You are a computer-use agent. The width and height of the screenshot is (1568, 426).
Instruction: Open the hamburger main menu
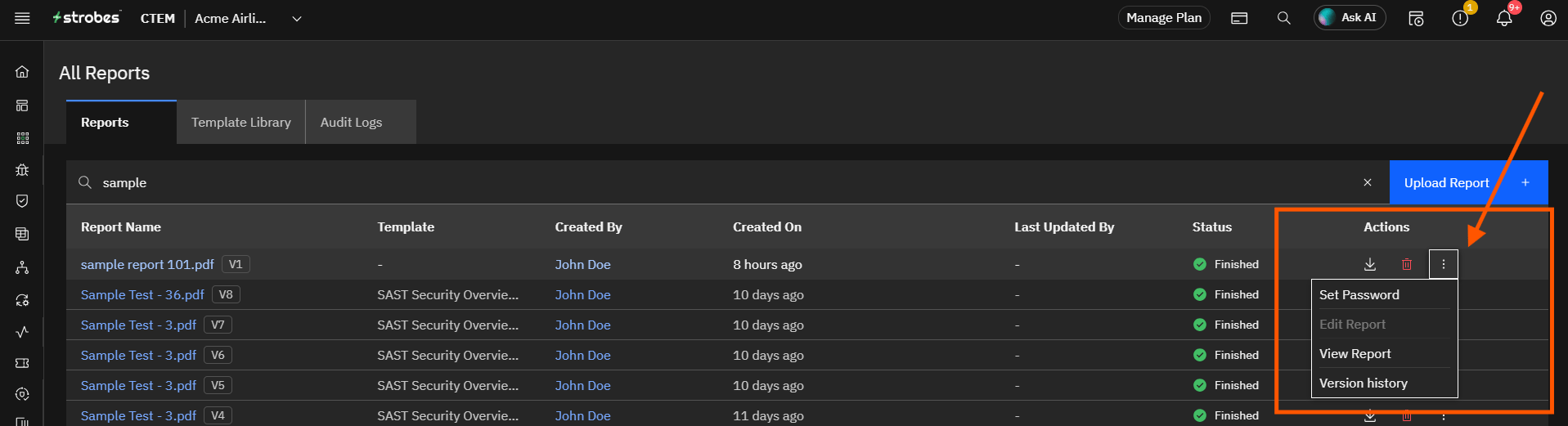[x=22, y=18]
